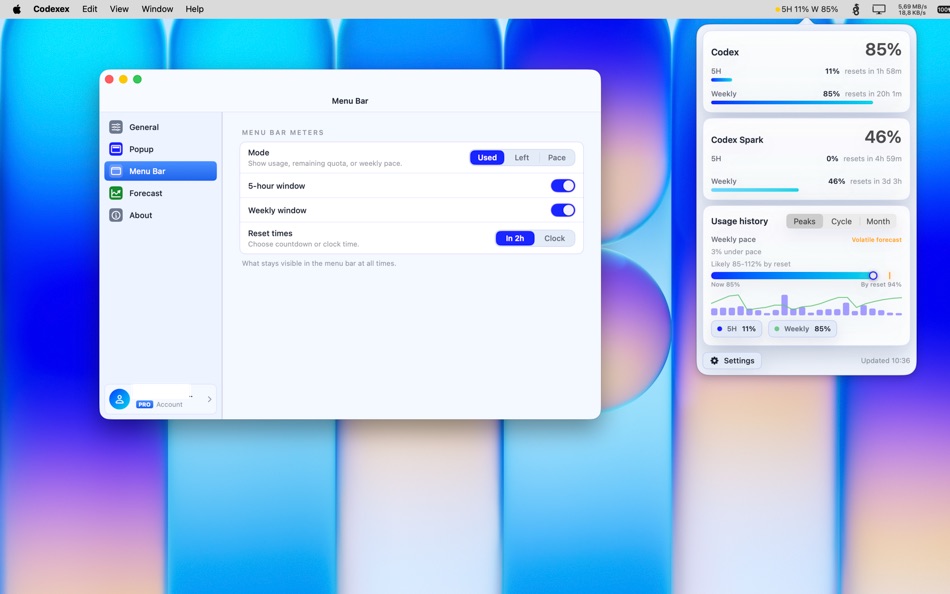Click the PRO badge beside Account
This screenshot has width=950, height=594.
point(144,404)
